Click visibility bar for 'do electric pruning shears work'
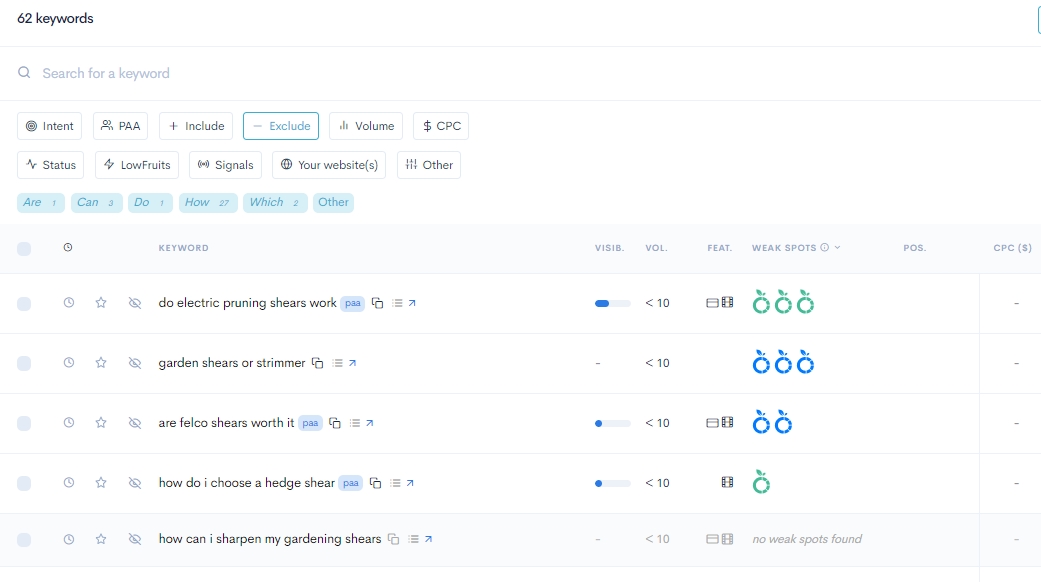 [612, 303]
